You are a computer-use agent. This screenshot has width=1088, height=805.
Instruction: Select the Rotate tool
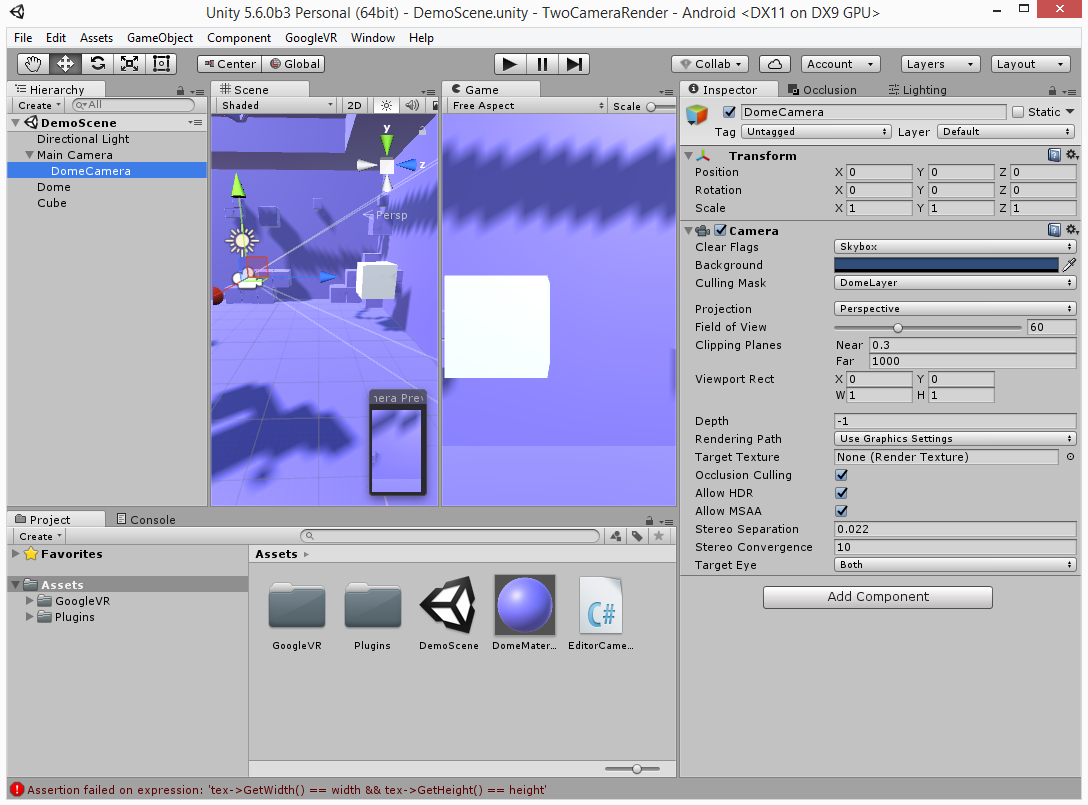98,64
